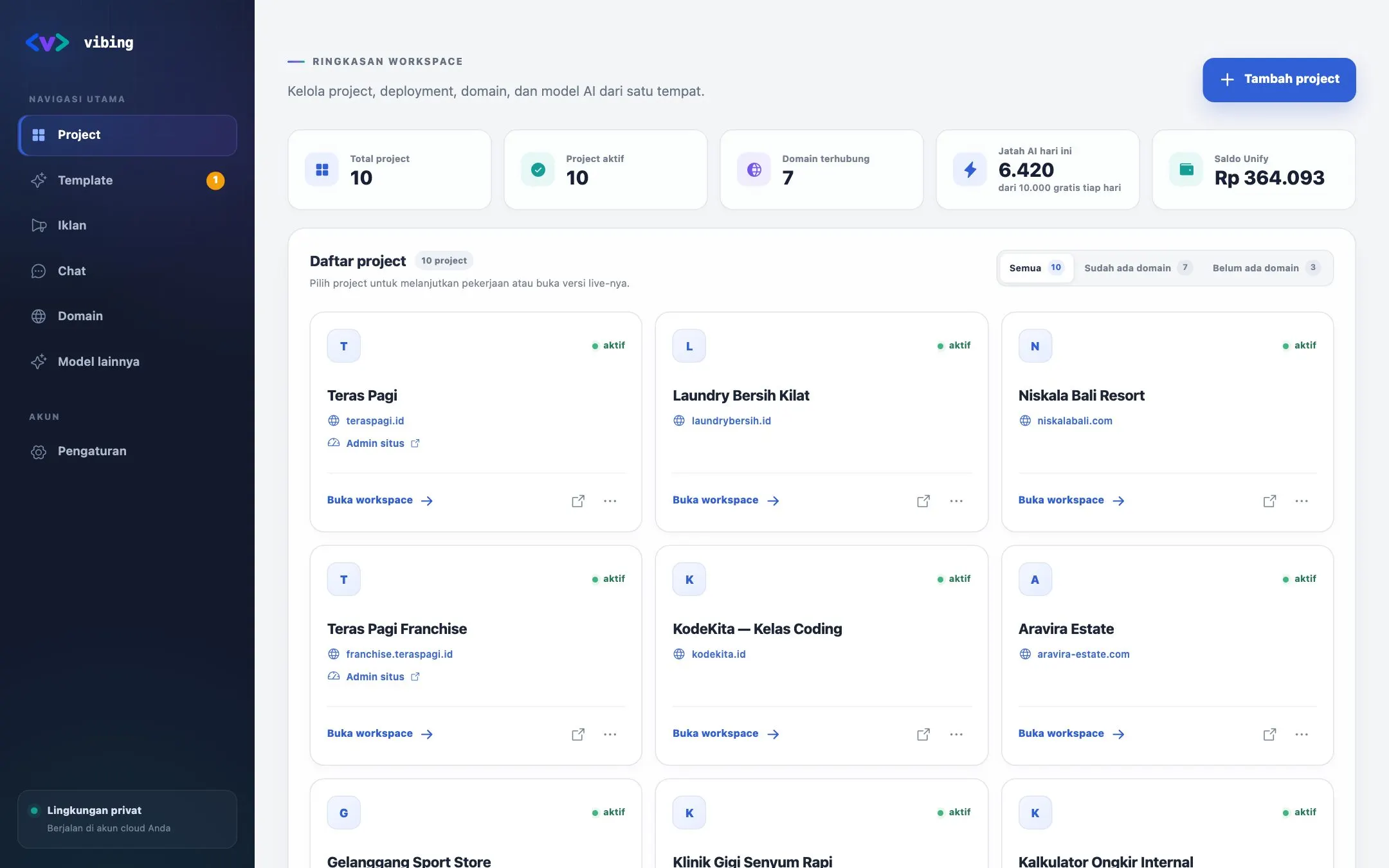Open the Project sidebar item
The image size is (1389, 868).
[127, 135]
